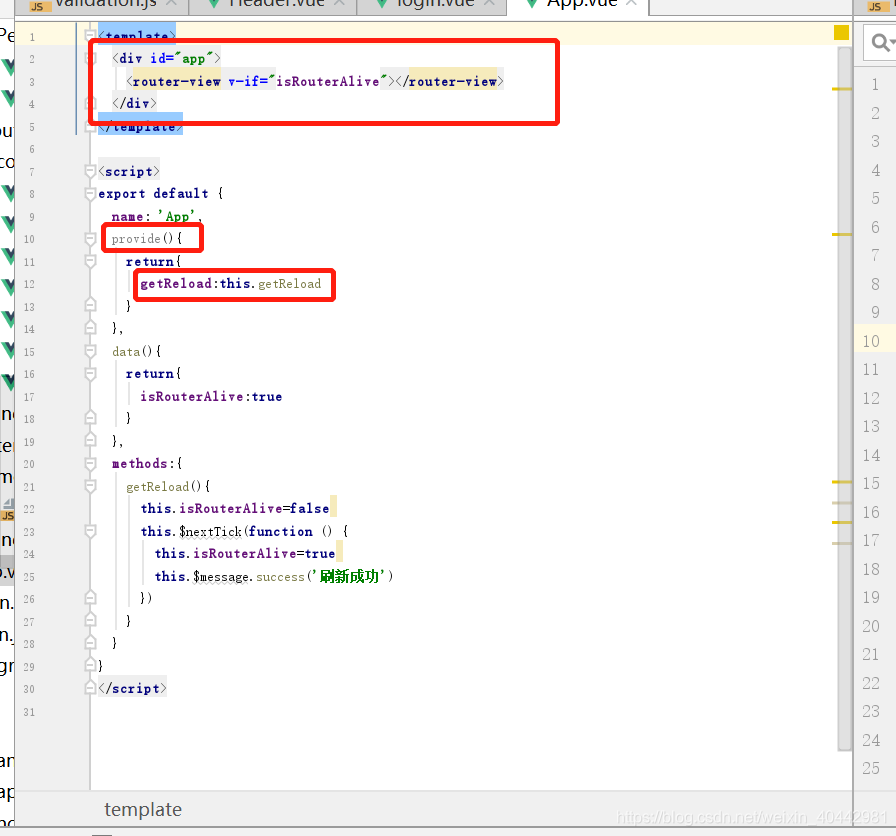Image resolution: width=896 pixels, height=836 pixels.
Task: Fold the data() function at line 15
Action: pos(90,351)
